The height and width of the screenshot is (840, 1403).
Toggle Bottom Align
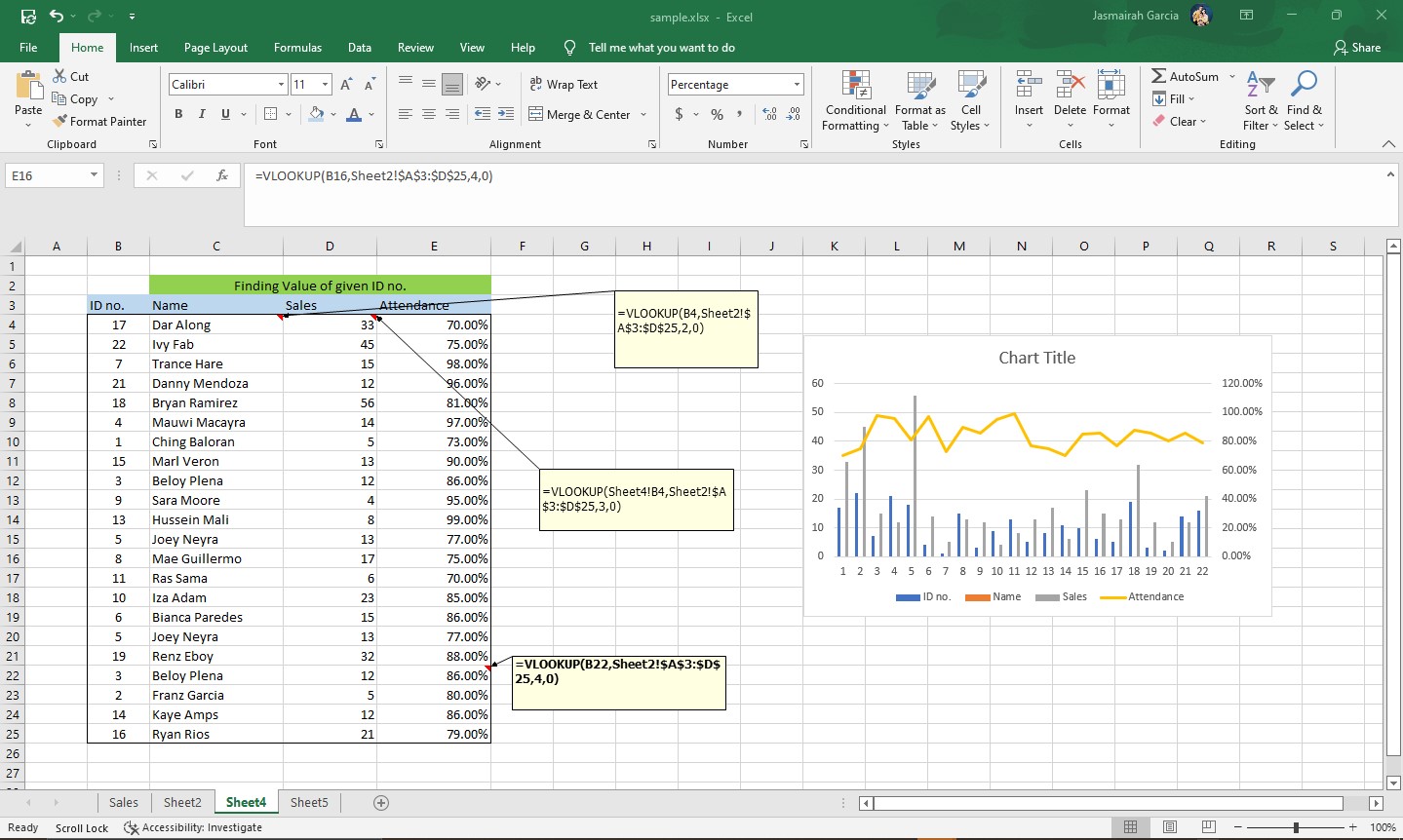click(x=452, y=84)
